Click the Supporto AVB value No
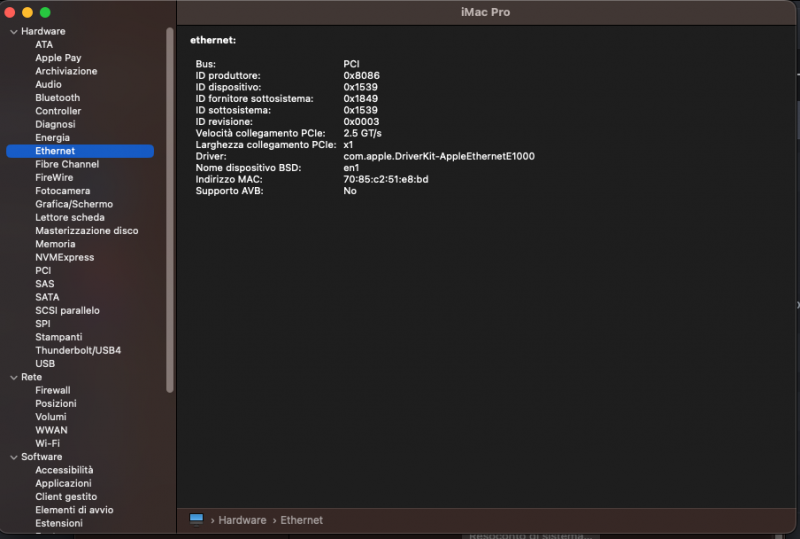This screenshot has height=539, width=800. pyautogui.click(x=350, y=191)
